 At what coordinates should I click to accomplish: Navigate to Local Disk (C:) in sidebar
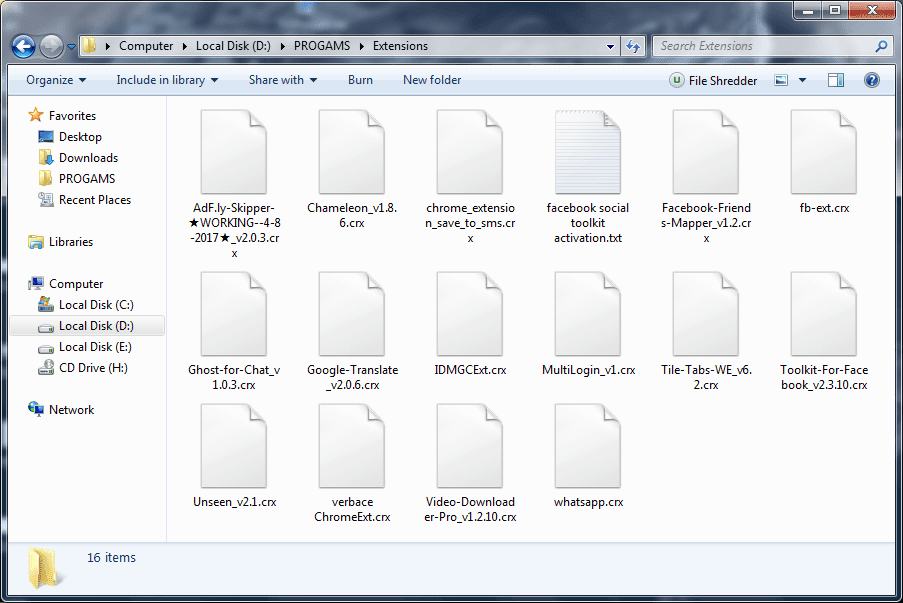[95, 305]
